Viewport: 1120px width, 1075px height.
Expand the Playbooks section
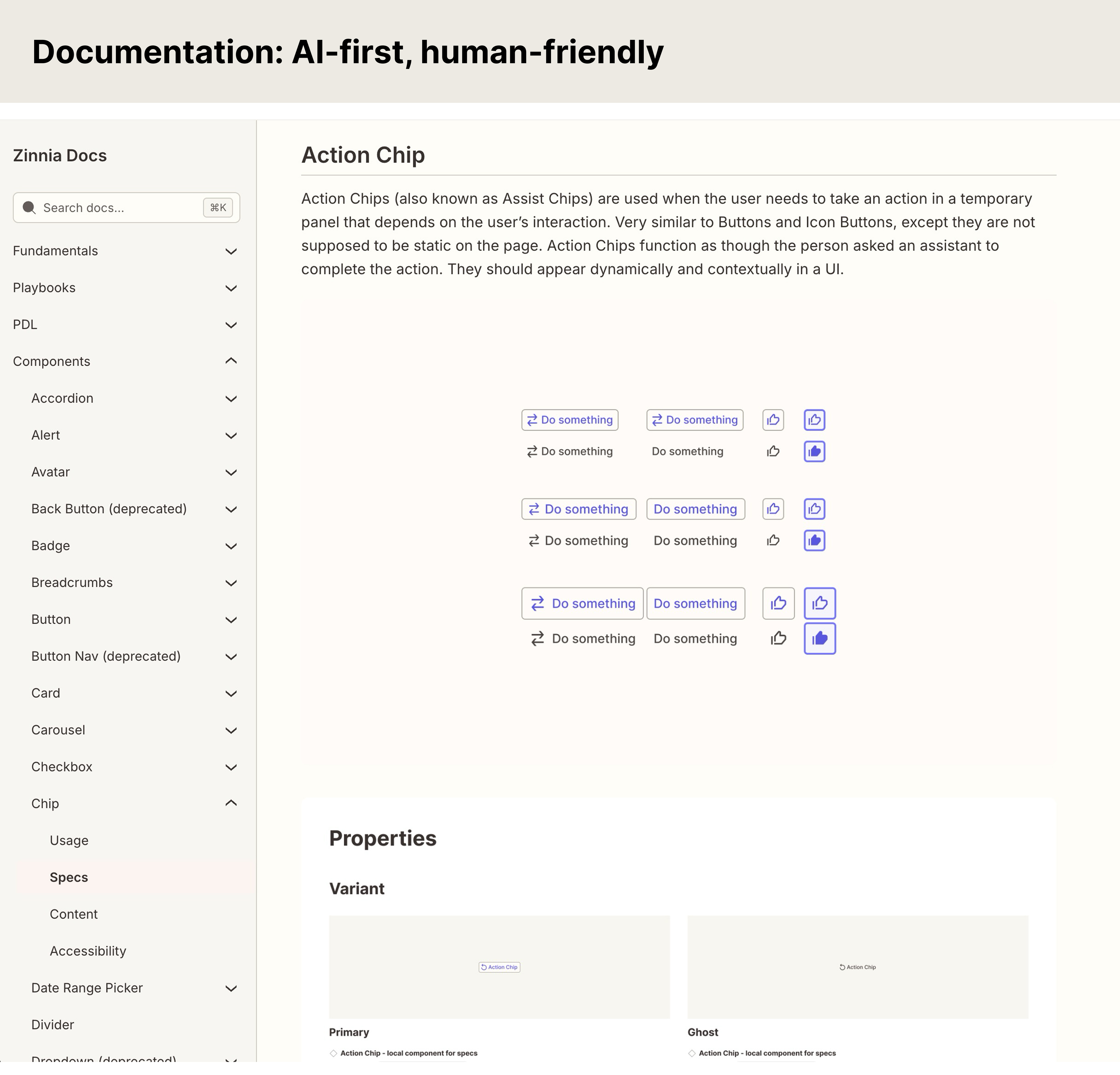click(x=126, y=288)
